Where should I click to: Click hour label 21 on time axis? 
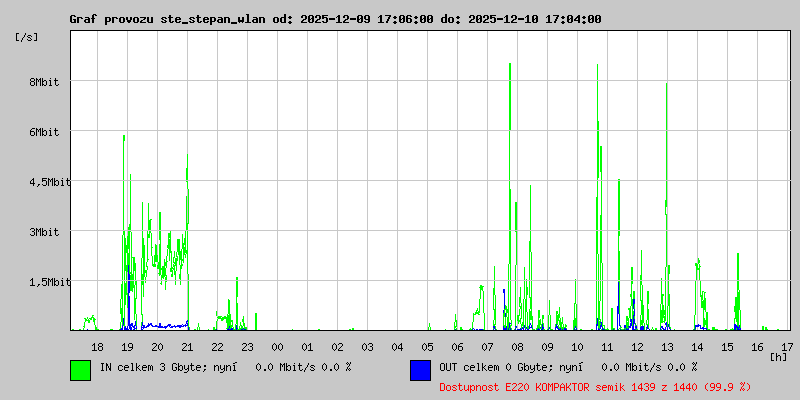[x=187, y=347]
